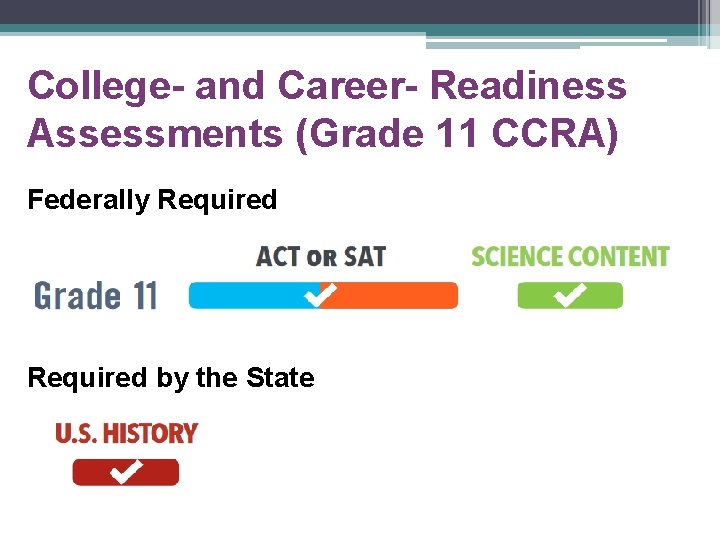Click the Grade 11 graphic label
The height and width of the screenshot is (540, 720).
point(96,296)
